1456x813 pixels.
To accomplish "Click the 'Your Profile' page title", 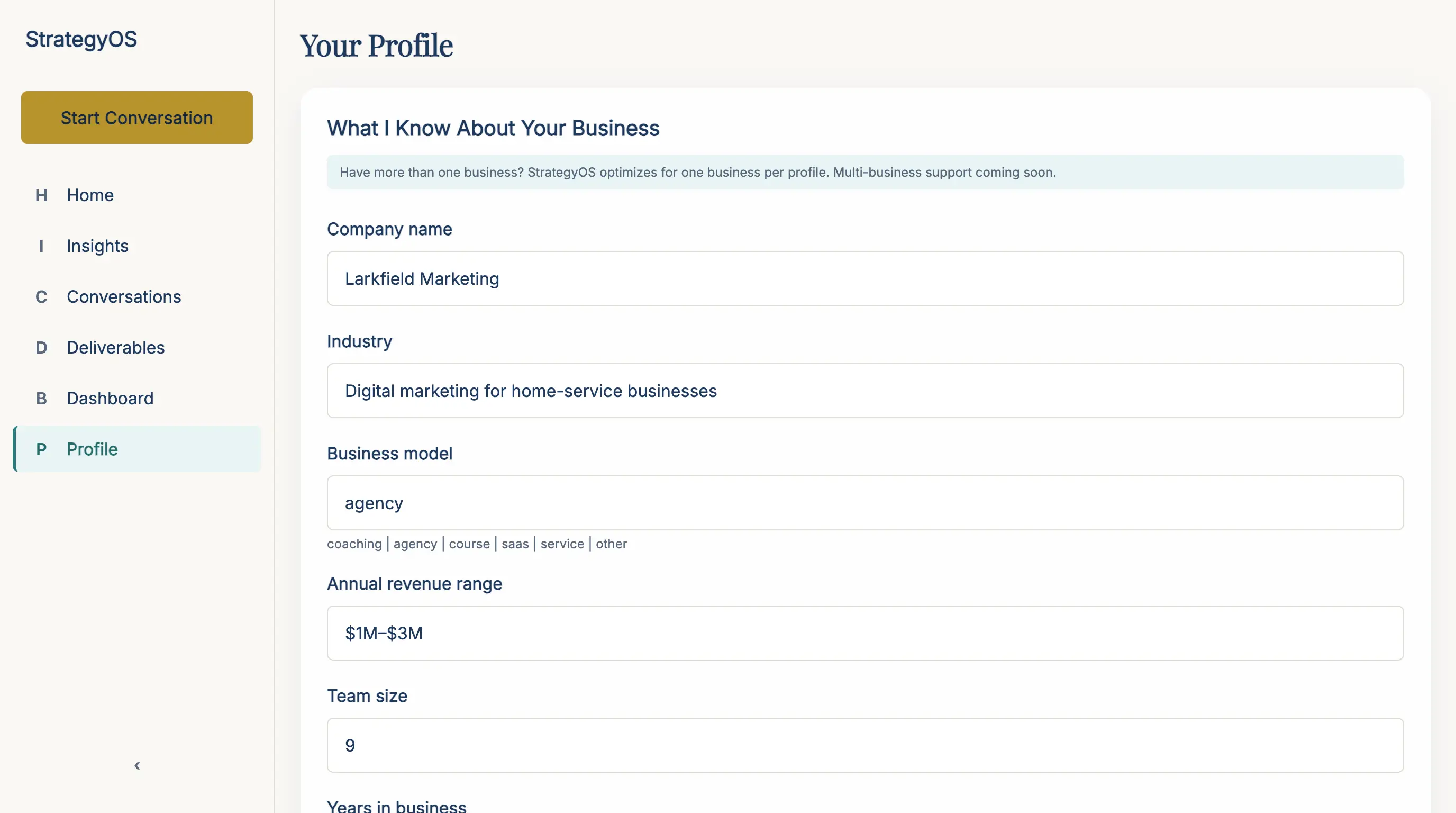I will coord(377,45).
